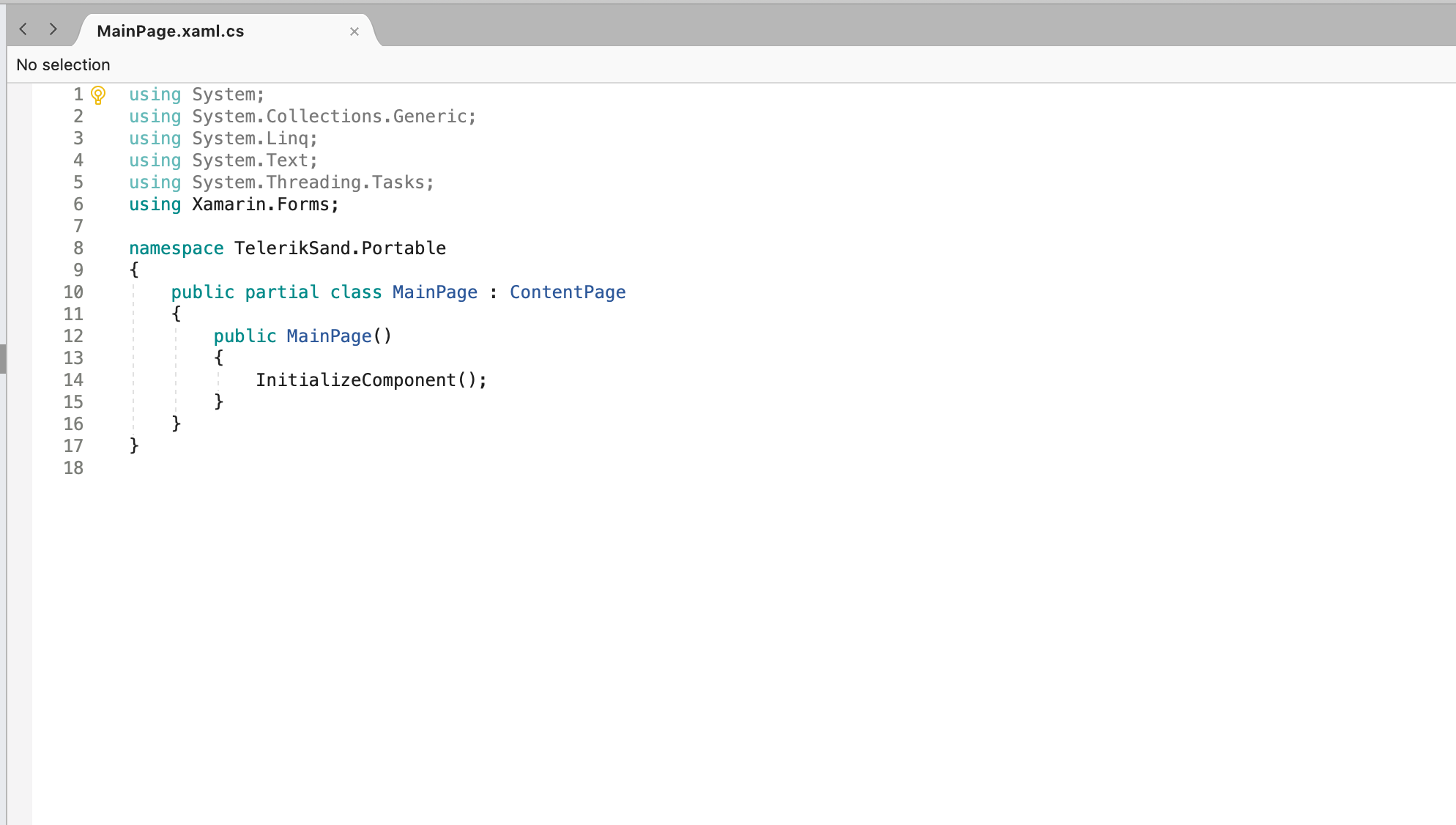Open the lightbulb quick-fix icon on line 1
1456x825 pixels.
[98, 95]
